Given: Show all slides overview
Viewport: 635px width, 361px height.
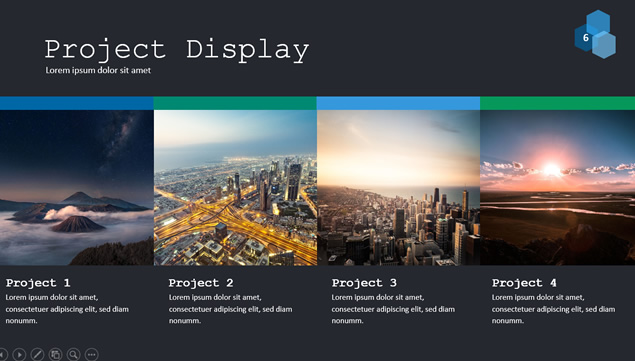Looking at the screenshot, I should tap(55, 355).
